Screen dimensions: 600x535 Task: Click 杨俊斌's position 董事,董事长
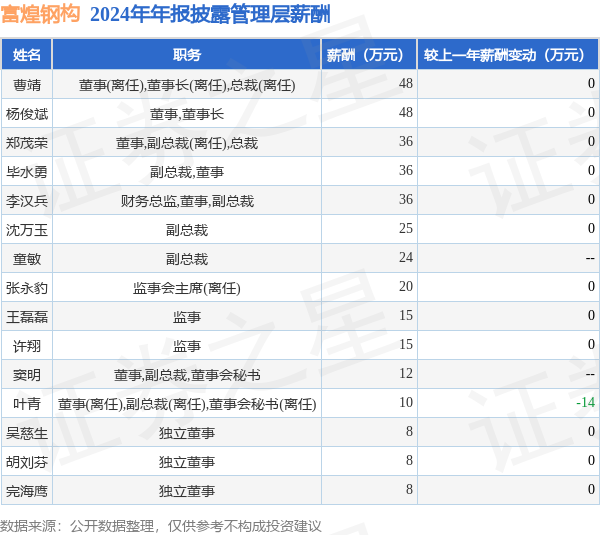(187, 114)
